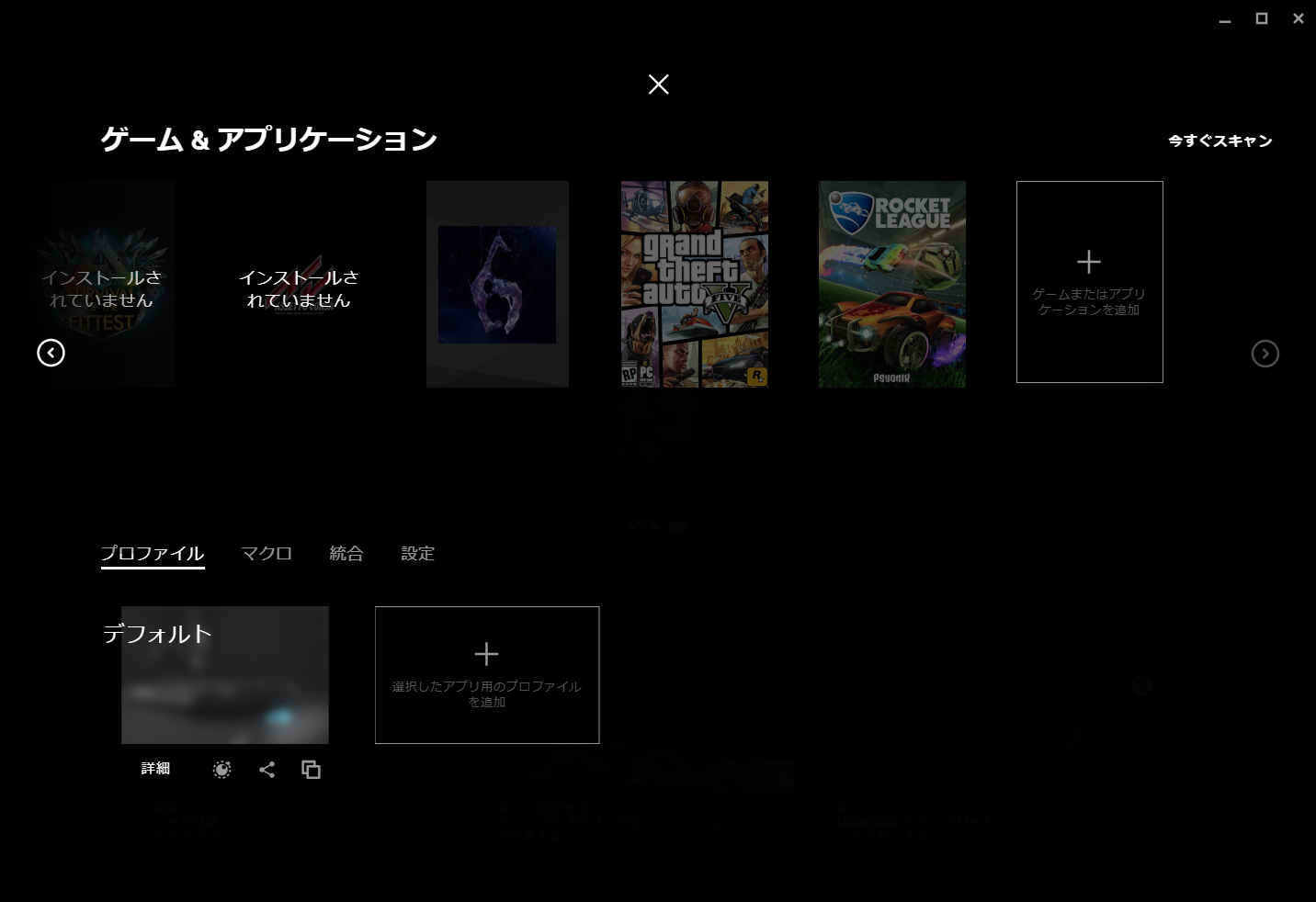The height and width of the screenshot is (902, 1316).
Task: Share the default profile
Action: click(267, 770)
